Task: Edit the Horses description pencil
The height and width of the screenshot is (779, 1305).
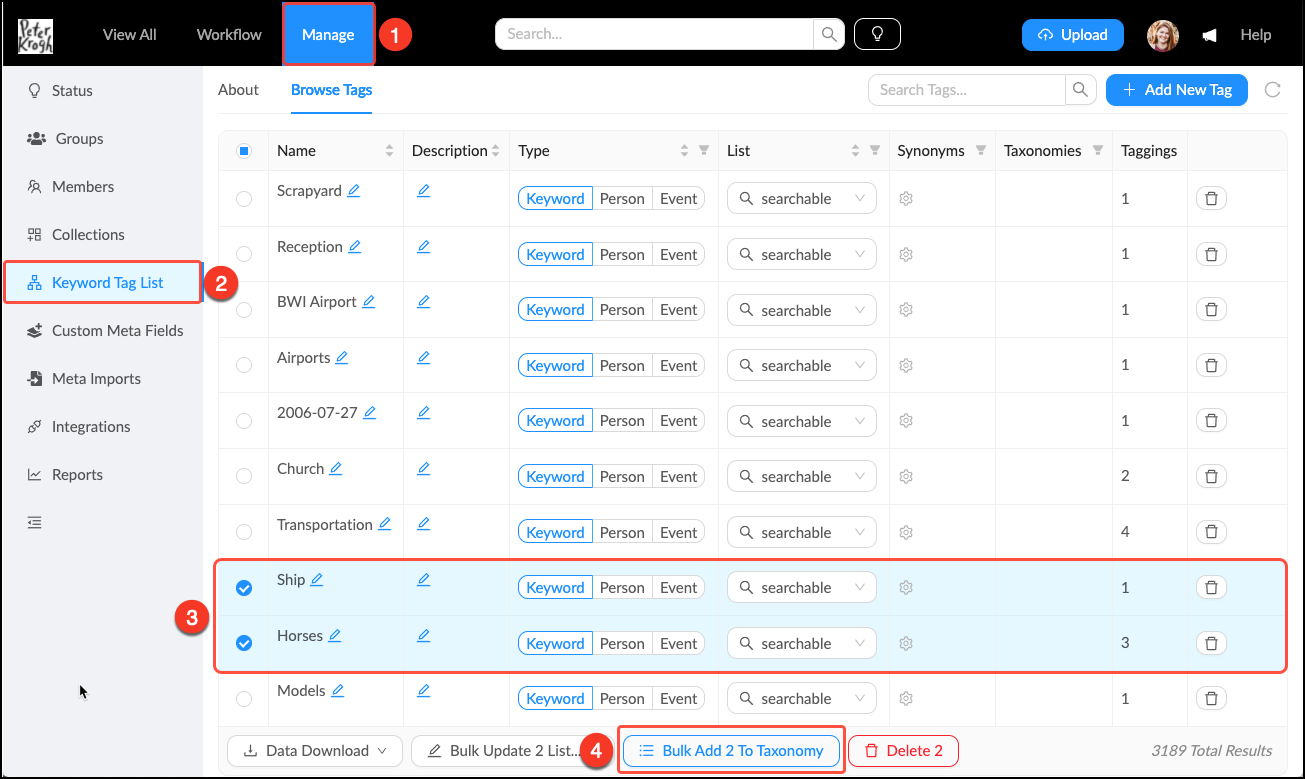Action: tap(423, 635)
